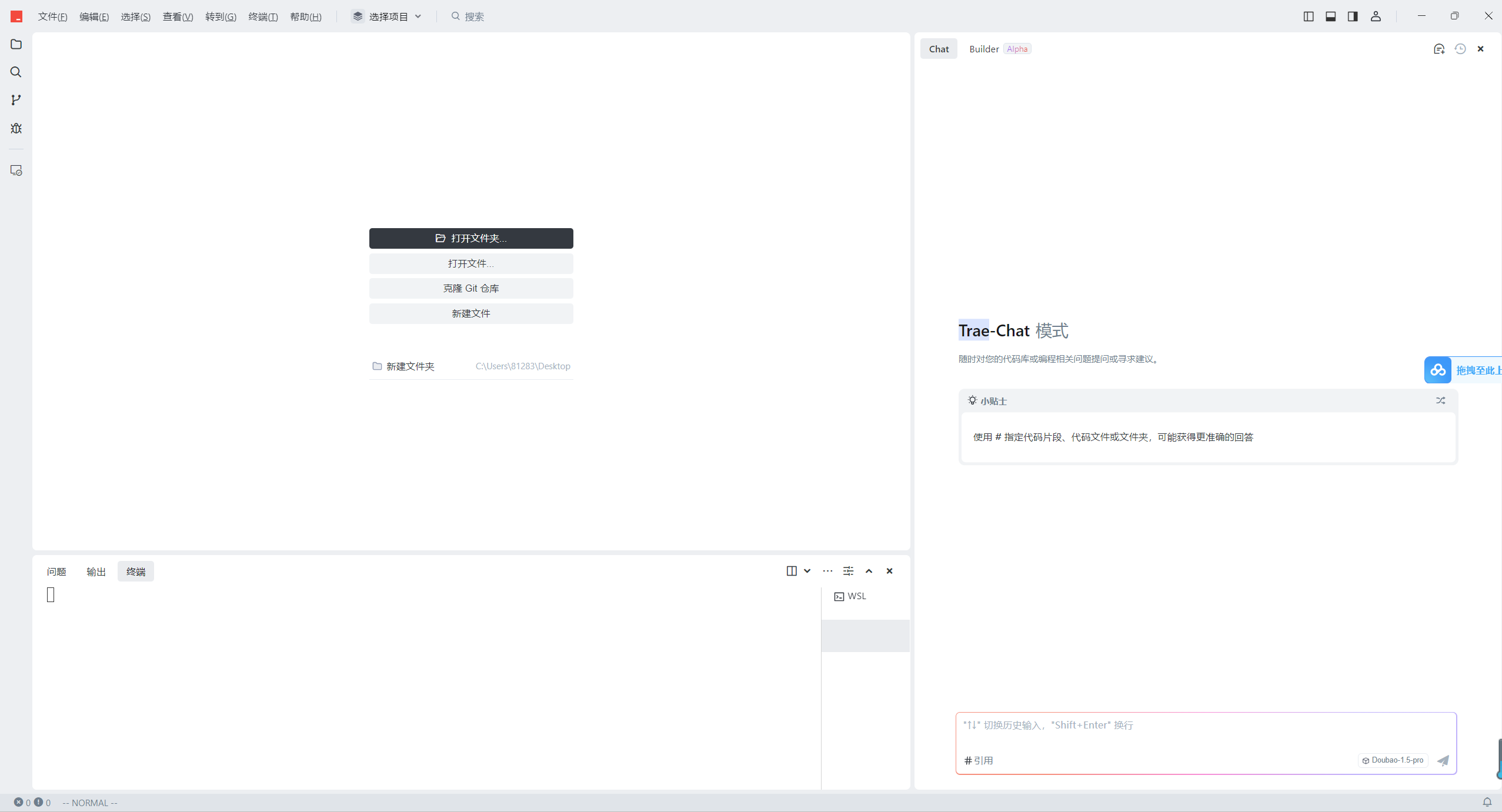The image size is (1502, 812).
Task: Open the Search icon in activity bar
Action: point(16,72)
